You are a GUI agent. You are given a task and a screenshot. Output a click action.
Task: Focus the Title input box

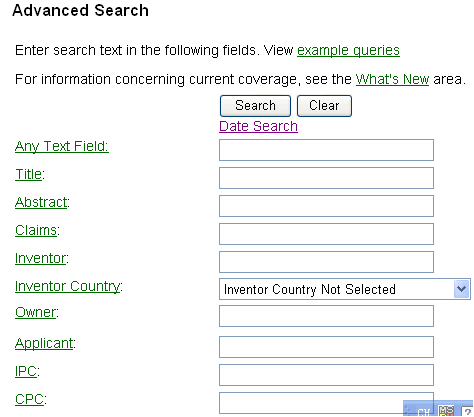[x=326, y=178]
